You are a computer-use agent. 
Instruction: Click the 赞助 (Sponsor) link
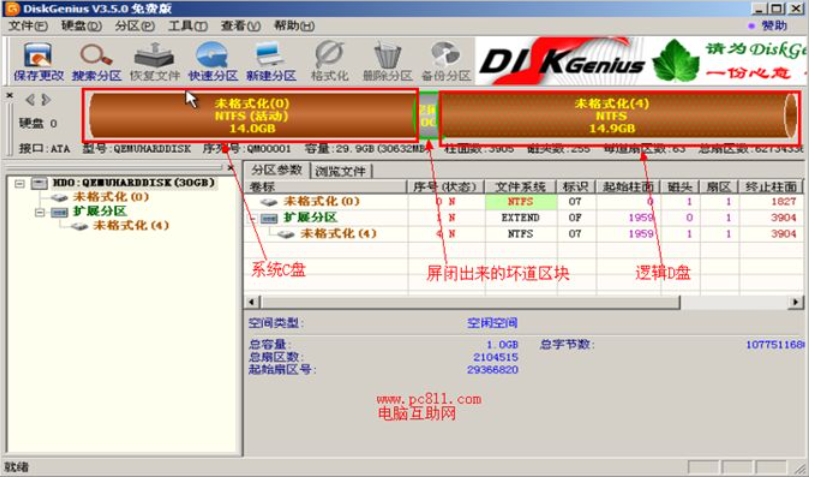(x=772, y=25)
